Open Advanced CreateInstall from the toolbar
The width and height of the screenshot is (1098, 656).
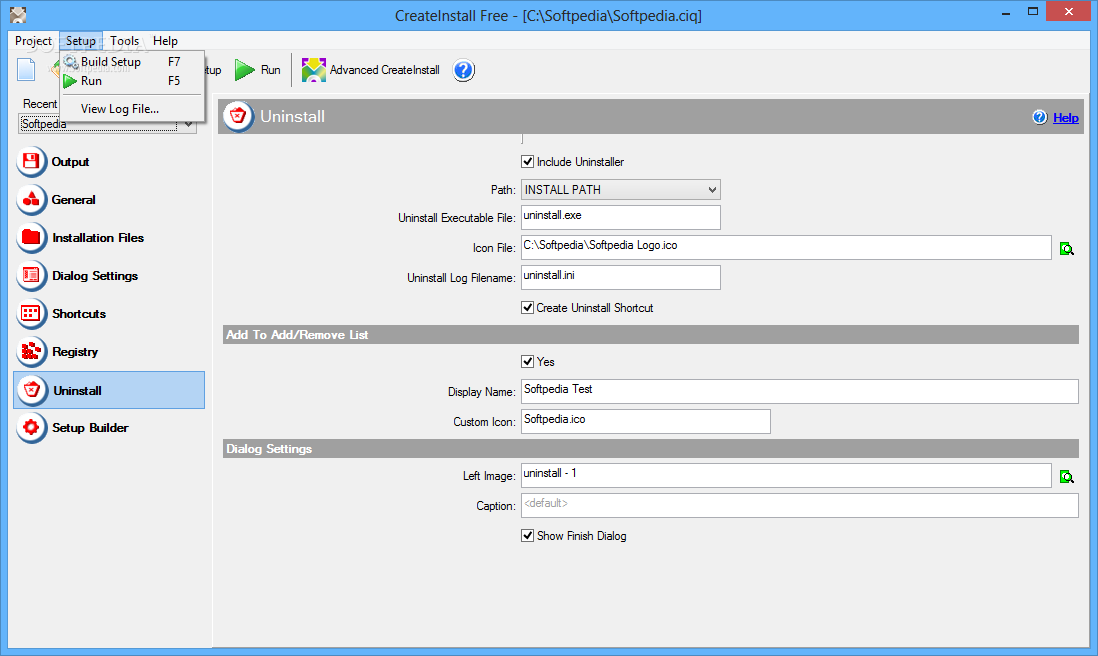[370, 70]
